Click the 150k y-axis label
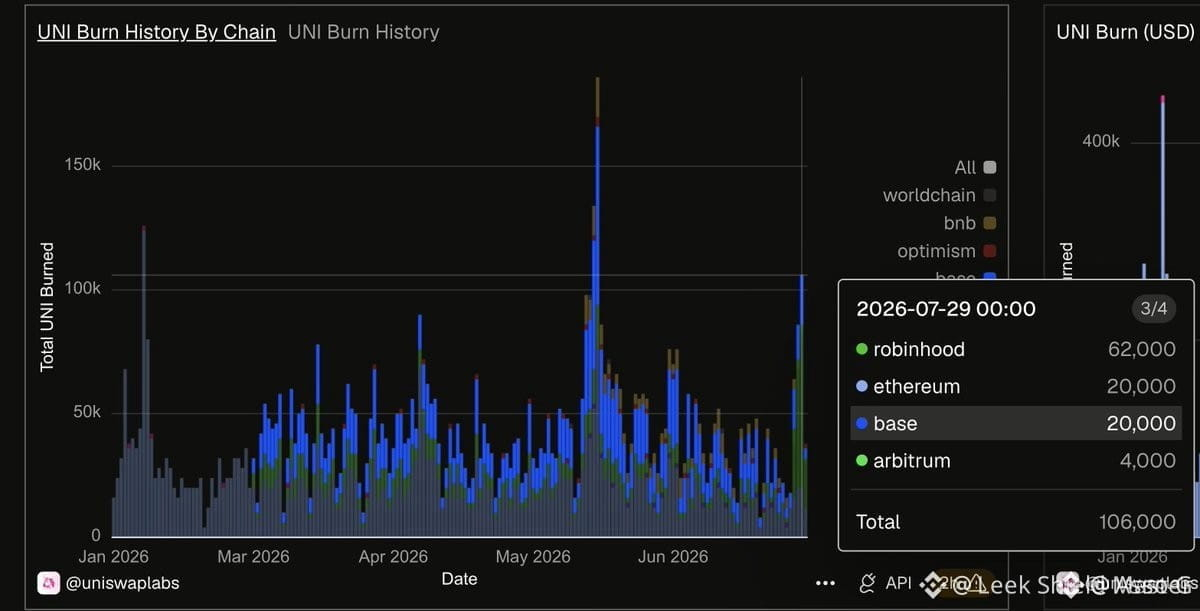 pos(82,165)
